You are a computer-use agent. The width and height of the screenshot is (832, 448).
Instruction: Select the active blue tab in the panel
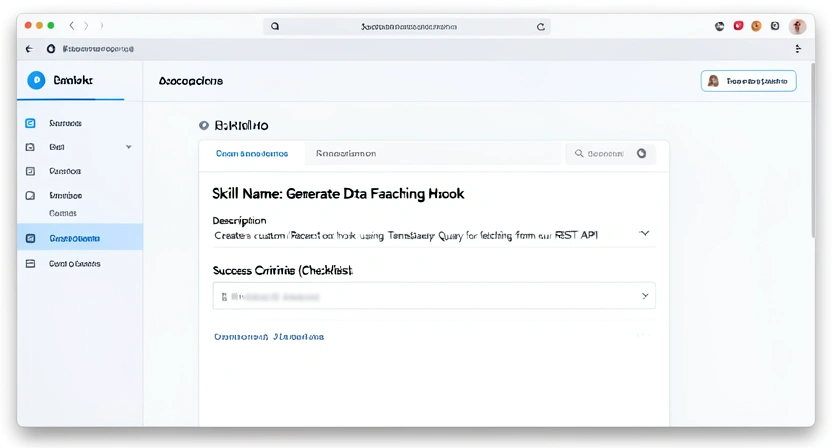click(252, 153)
